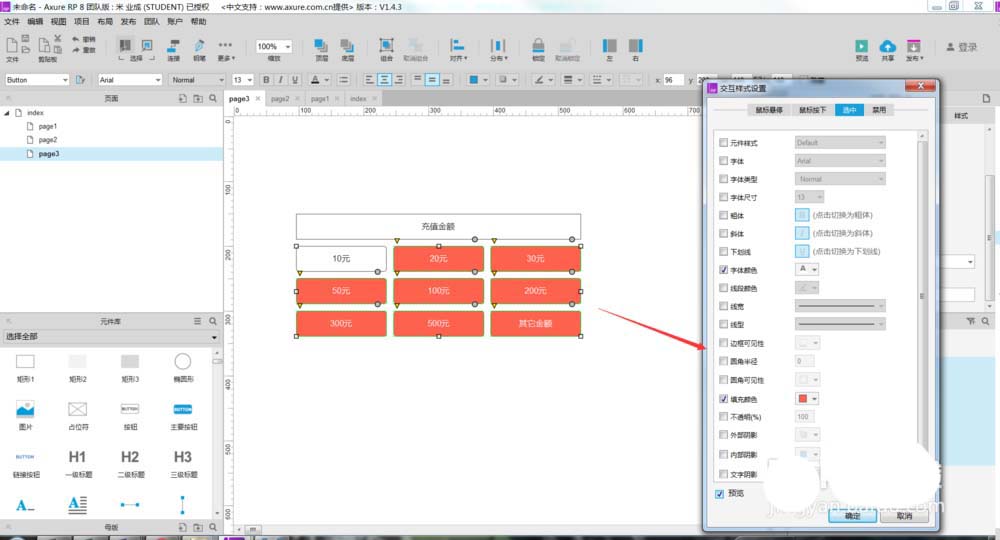Open the 选择全部 library dropdown
The image size is (1000, 540).
point(112,336)
